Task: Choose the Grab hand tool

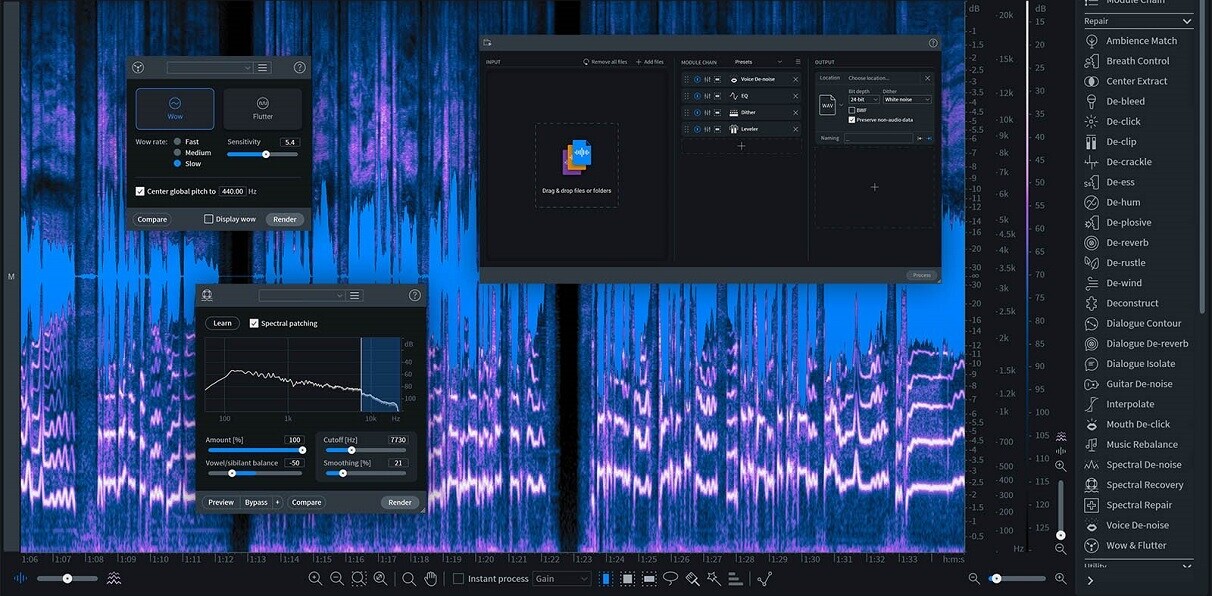Action: pos(431,579)
